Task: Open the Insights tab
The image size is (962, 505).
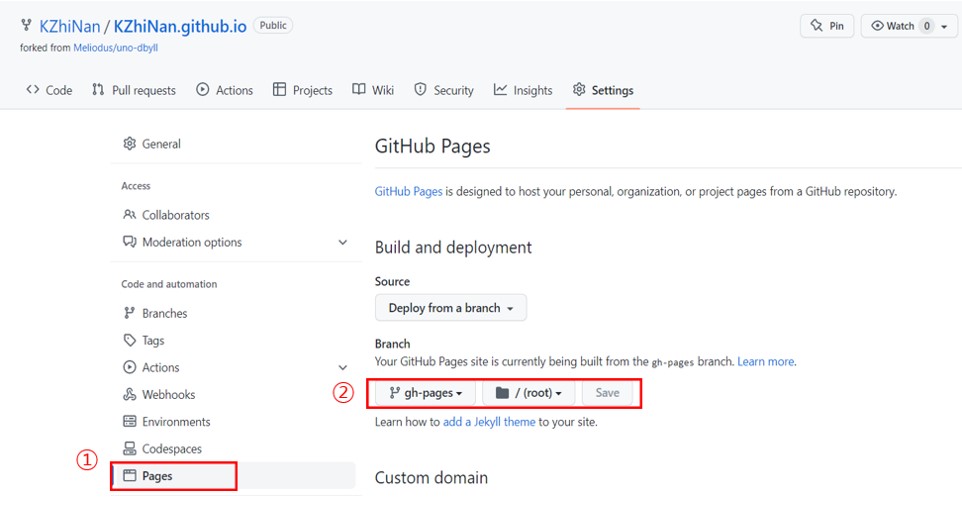Action: pos(523,90)
